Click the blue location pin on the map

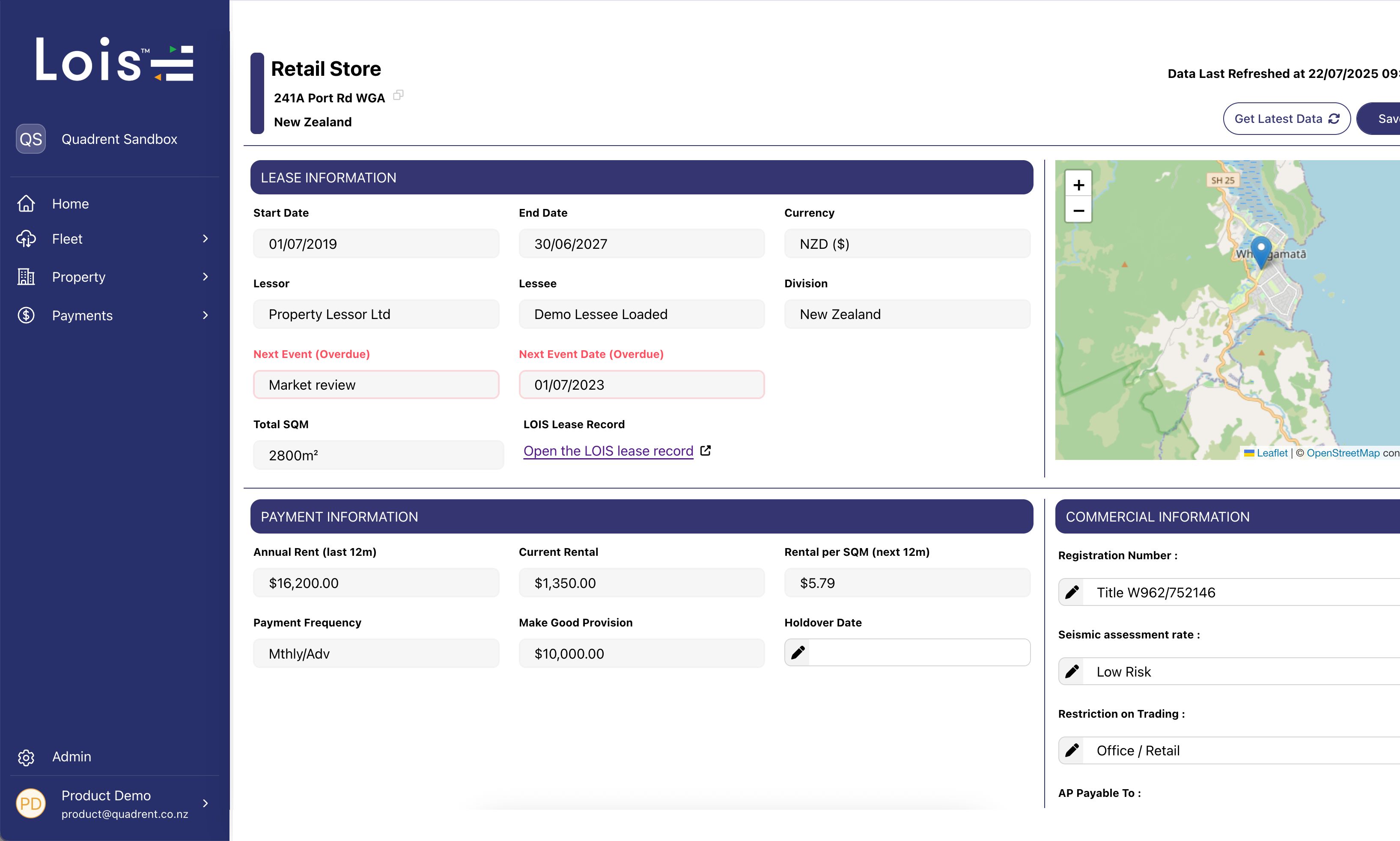click(1260, 251)
